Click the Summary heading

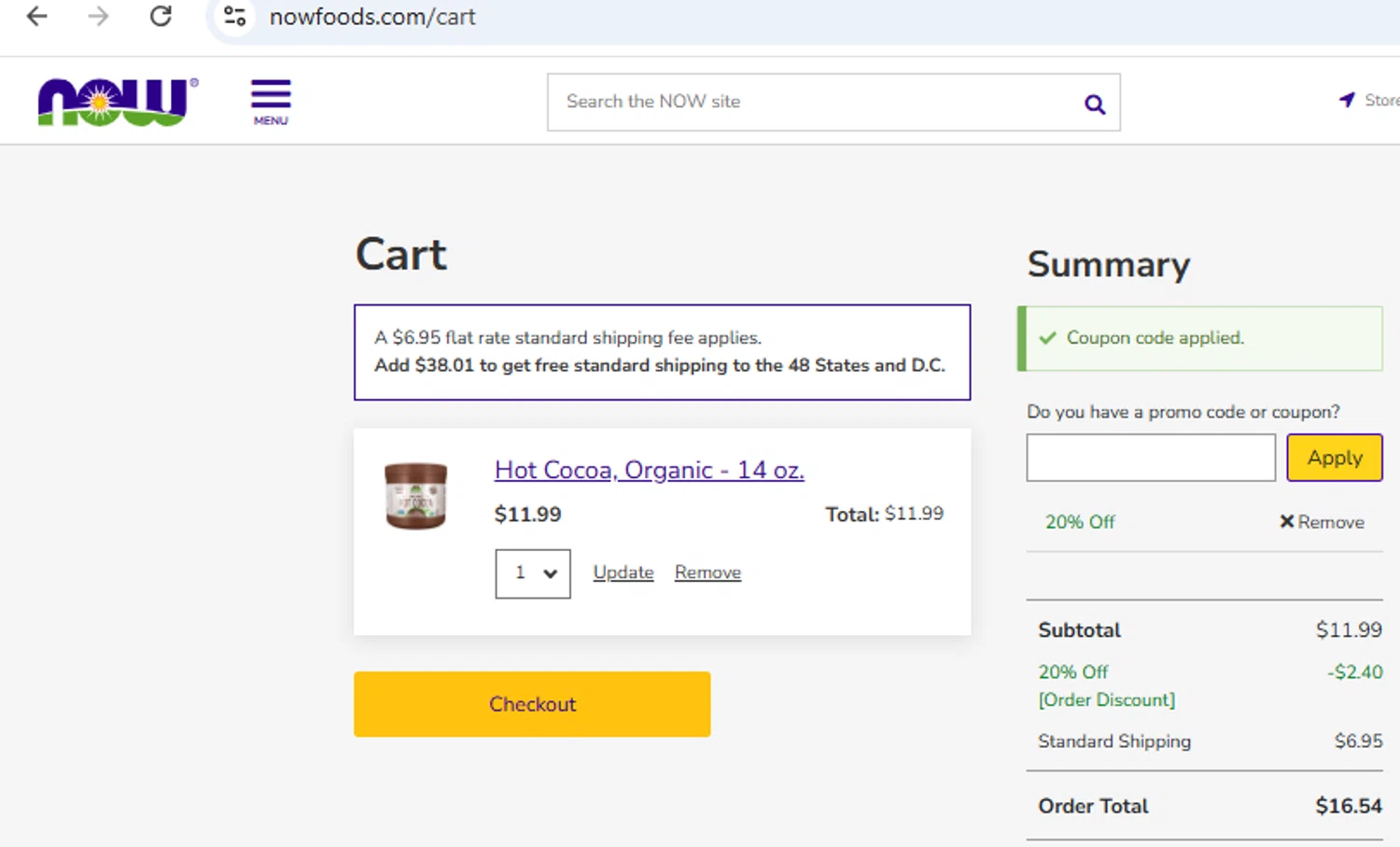coord(1109,264)
